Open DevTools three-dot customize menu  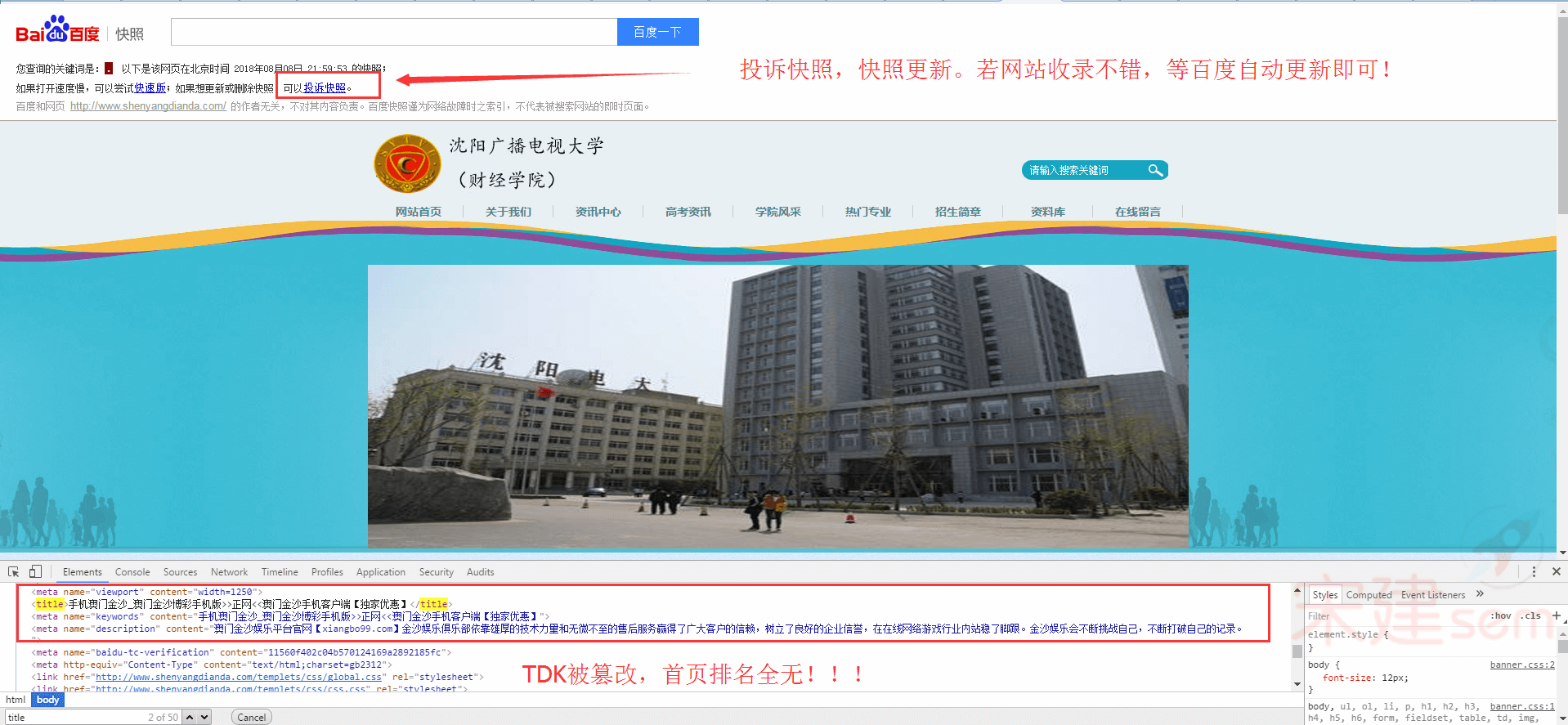pos(1534,572)
